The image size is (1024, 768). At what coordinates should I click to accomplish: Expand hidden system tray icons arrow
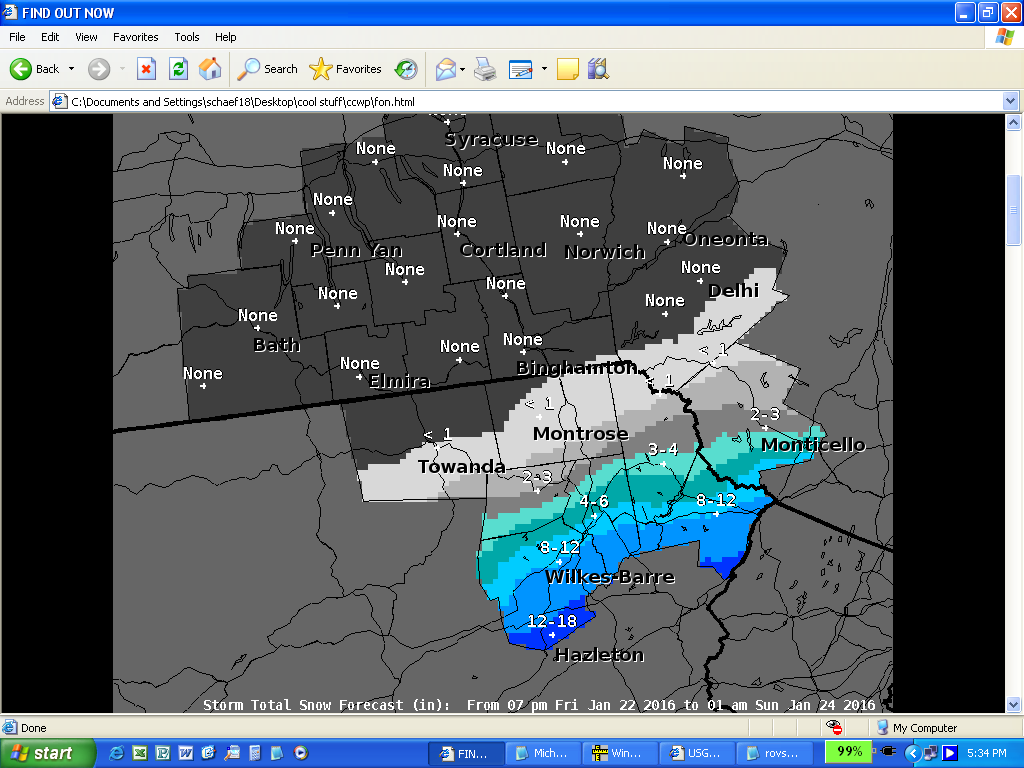click(x=913, y=753)
